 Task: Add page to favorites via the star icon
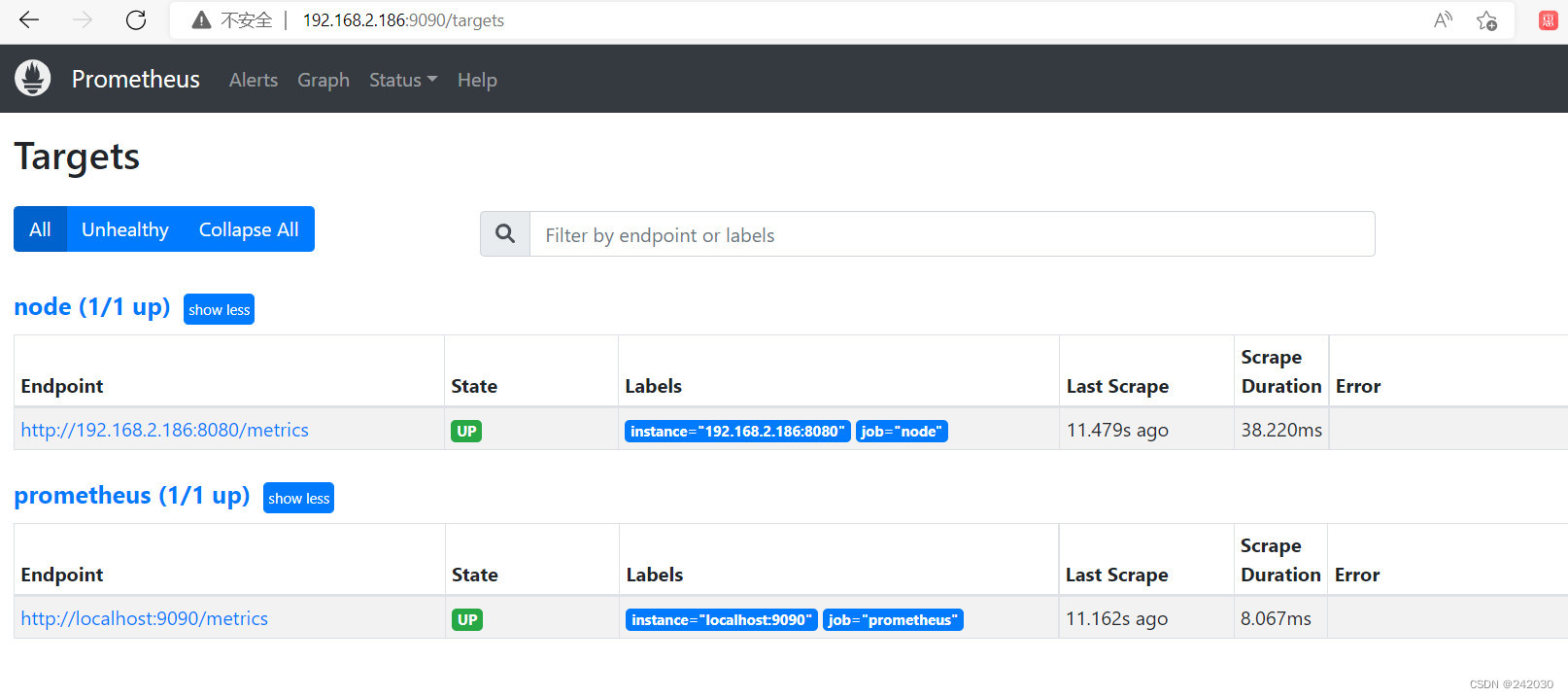tap(1486, 20)
